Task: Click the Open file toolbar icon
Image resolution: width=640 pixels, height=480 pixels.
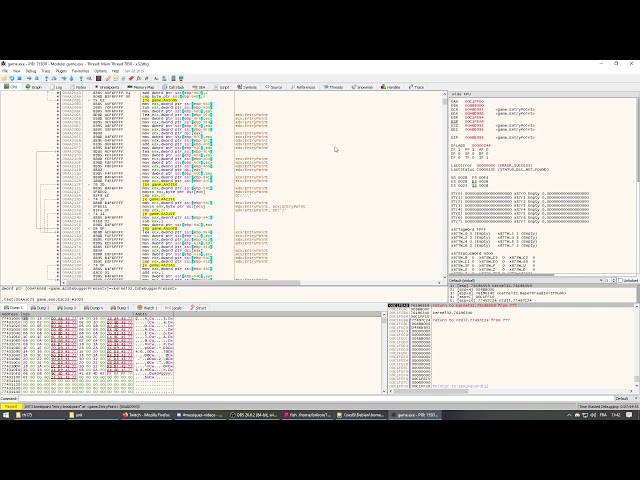Action: coord(4,78)
